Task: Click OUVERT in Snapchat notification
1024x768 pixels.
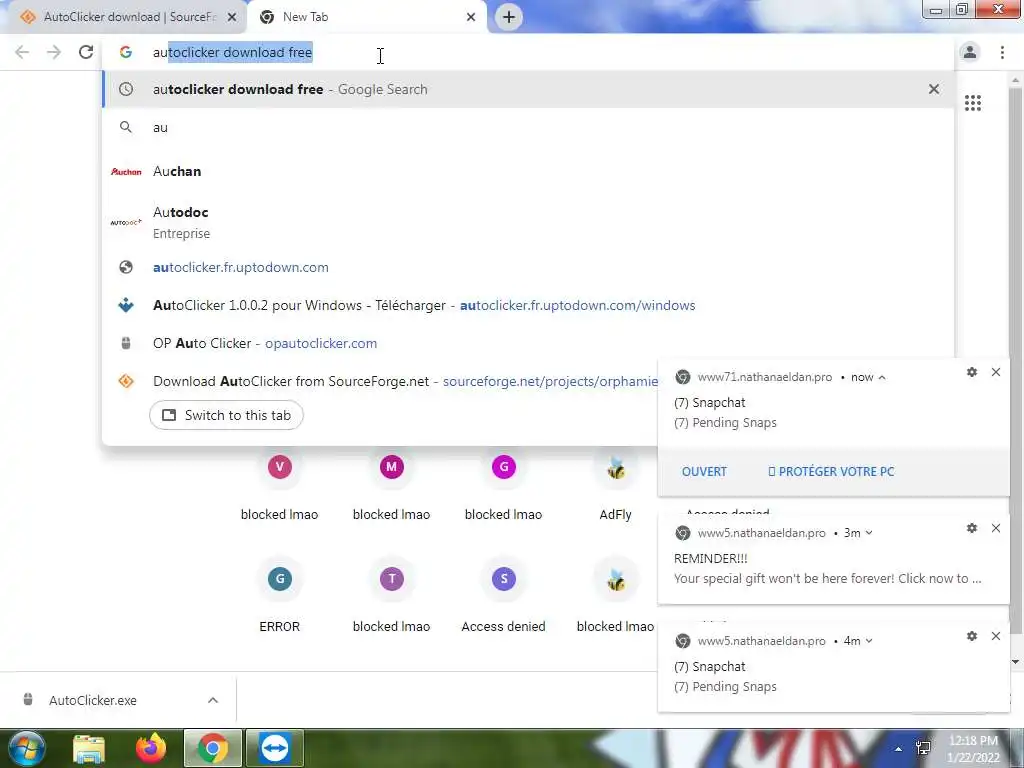Action: pos(704,472)
